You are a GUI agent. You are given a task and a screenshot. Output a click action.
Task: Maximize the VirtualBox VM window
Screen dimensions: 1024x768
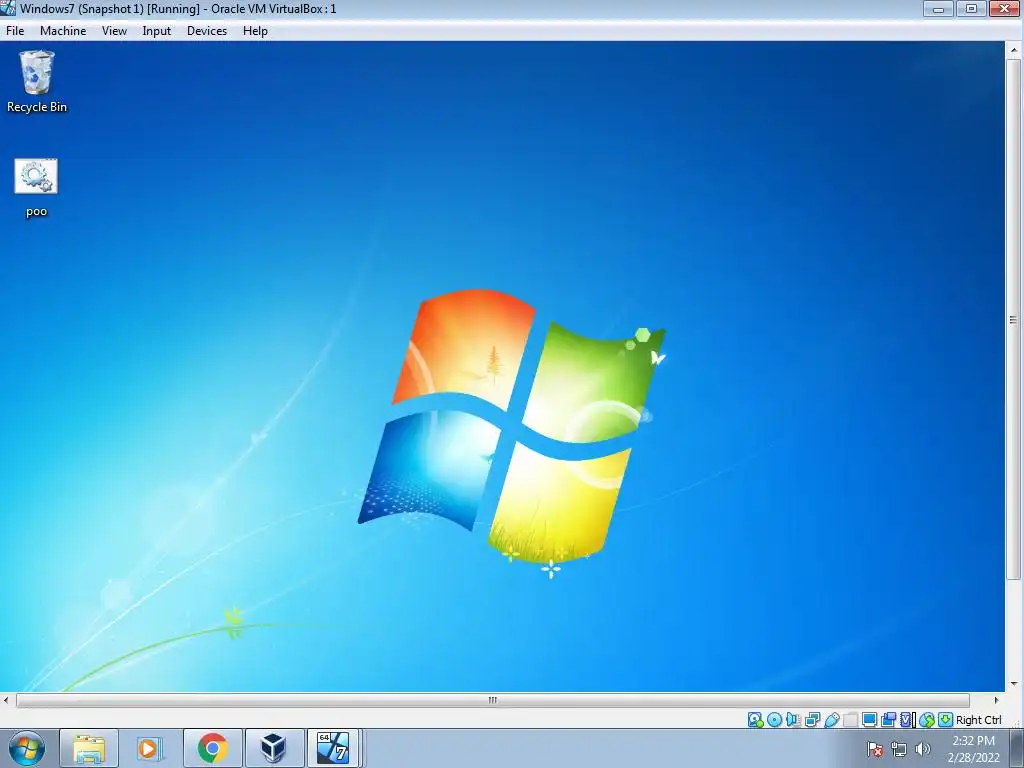pos(972,8)
